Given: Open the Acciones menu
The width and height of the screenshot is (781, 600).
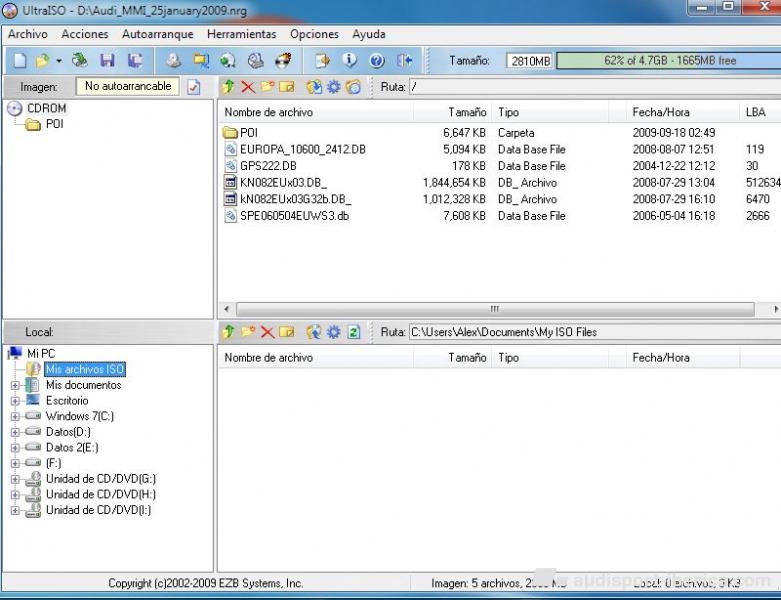Looking at the screenshot, I should point(85,34).
